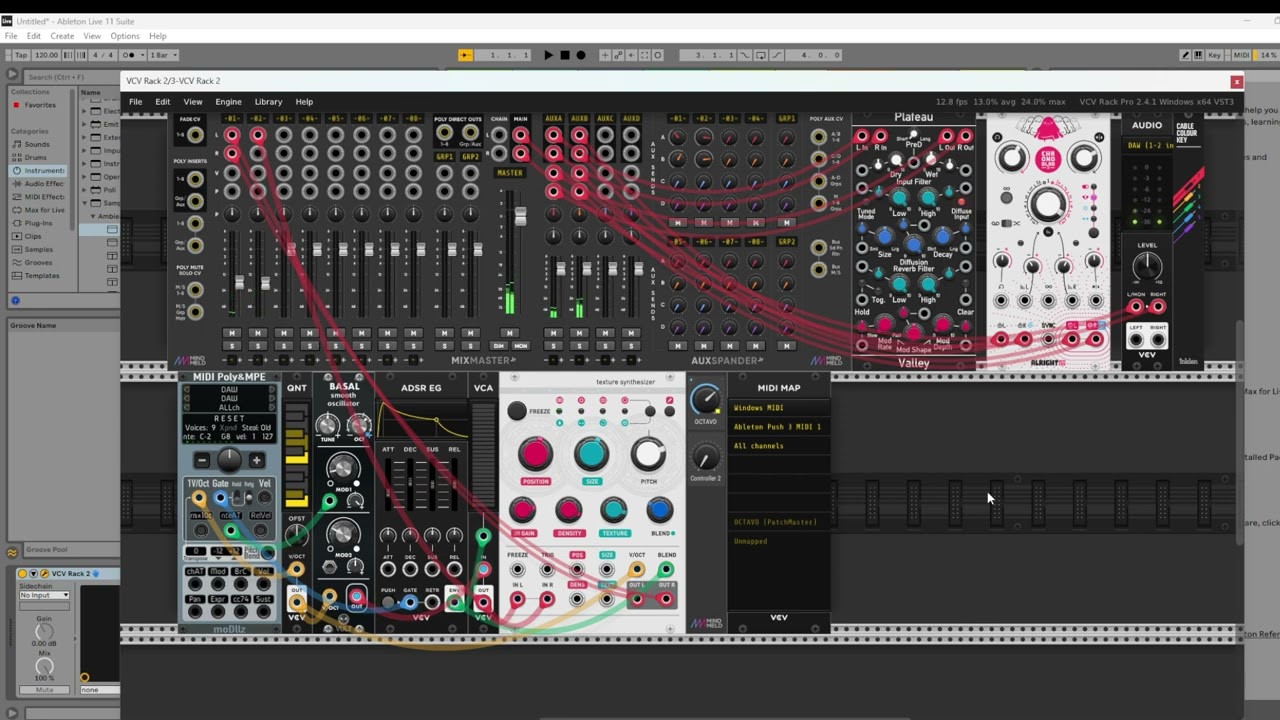Click the Tap tempo button
The width and height of the screenshot is (1280, 720).
(x=19, y=55)
